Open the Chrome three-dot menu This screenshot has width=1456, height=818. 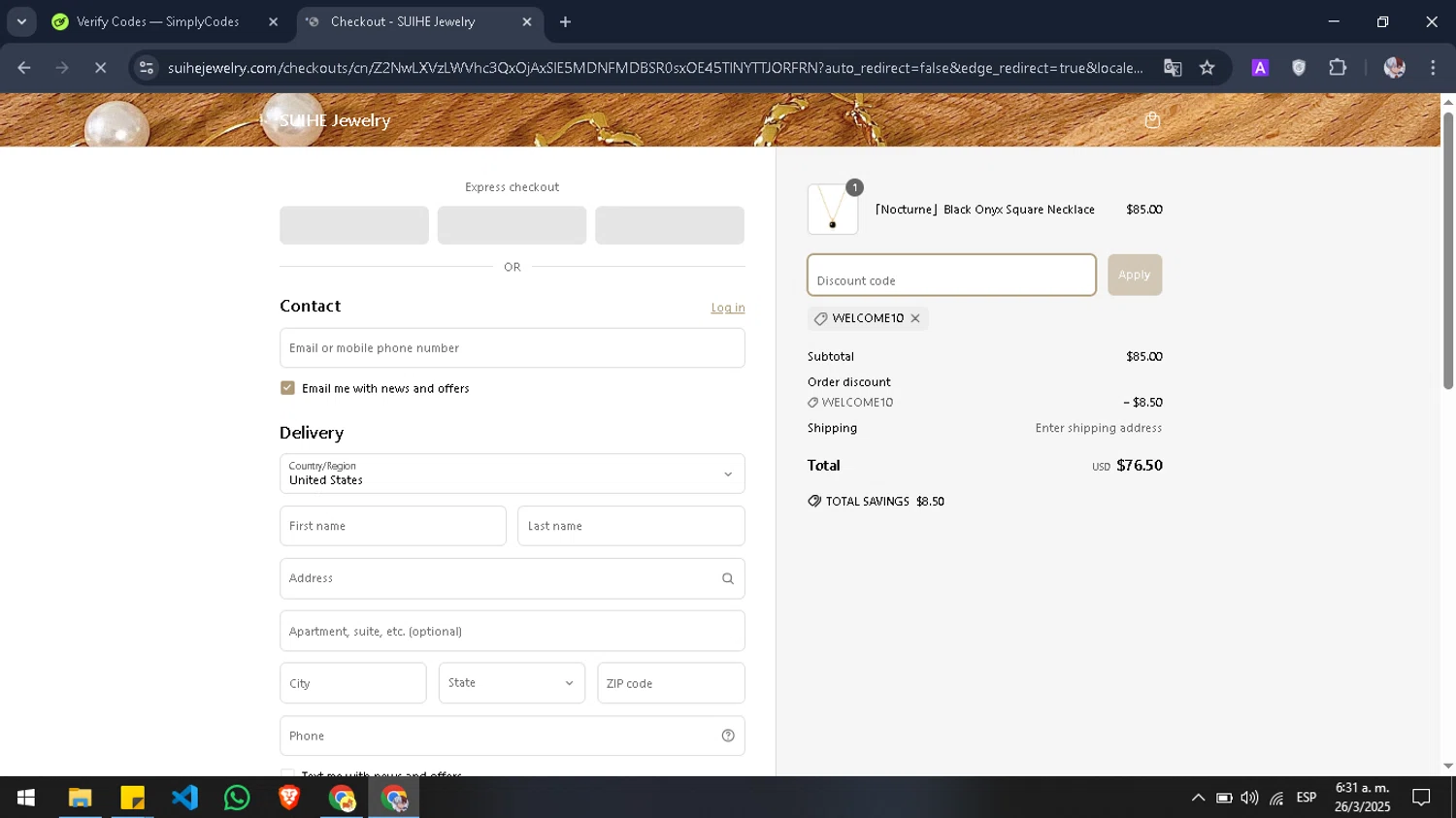click(1433, 68)
